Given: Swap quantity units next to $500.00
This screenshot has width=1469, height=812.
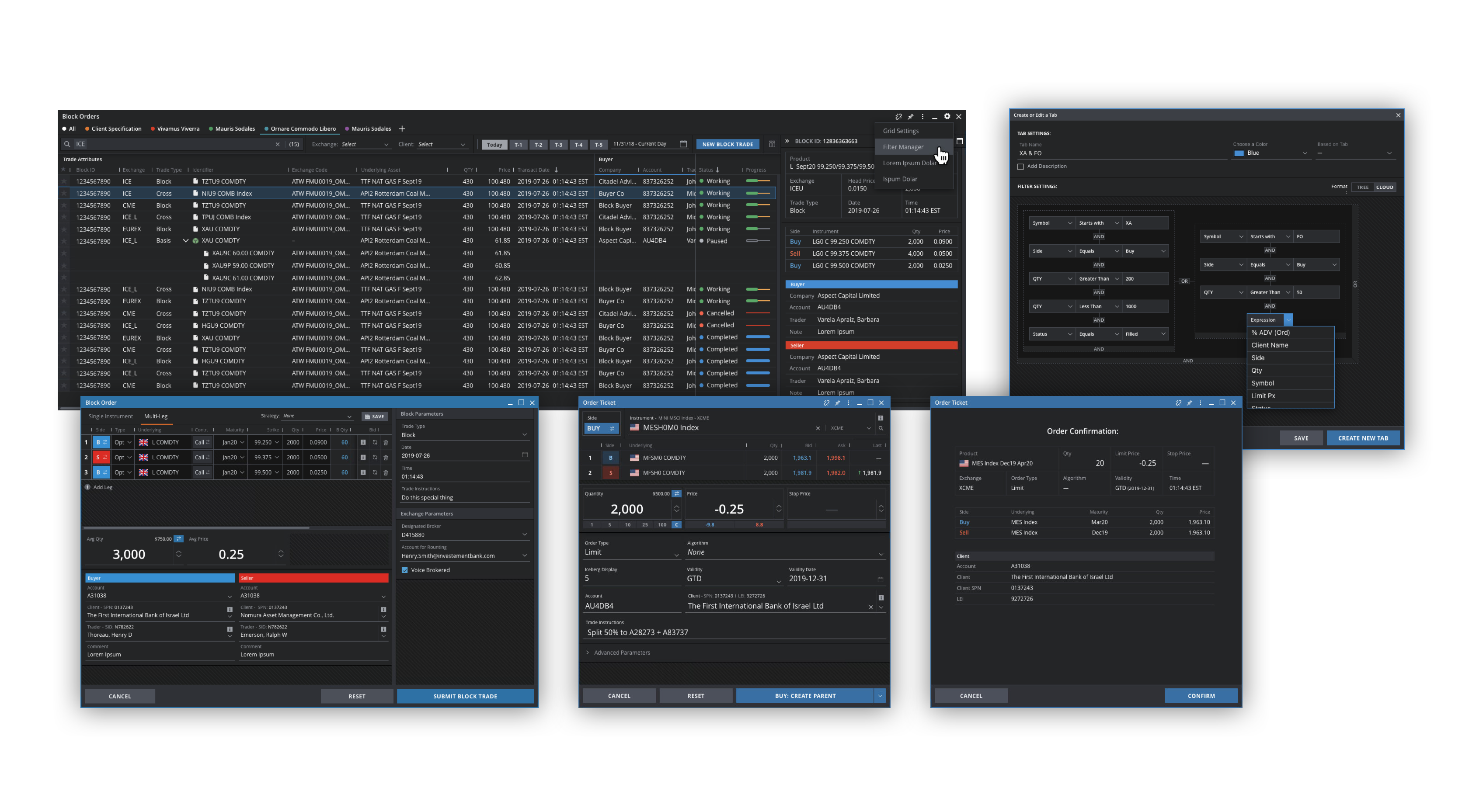Looking at the screenshot, I should [x=676, y=494].
